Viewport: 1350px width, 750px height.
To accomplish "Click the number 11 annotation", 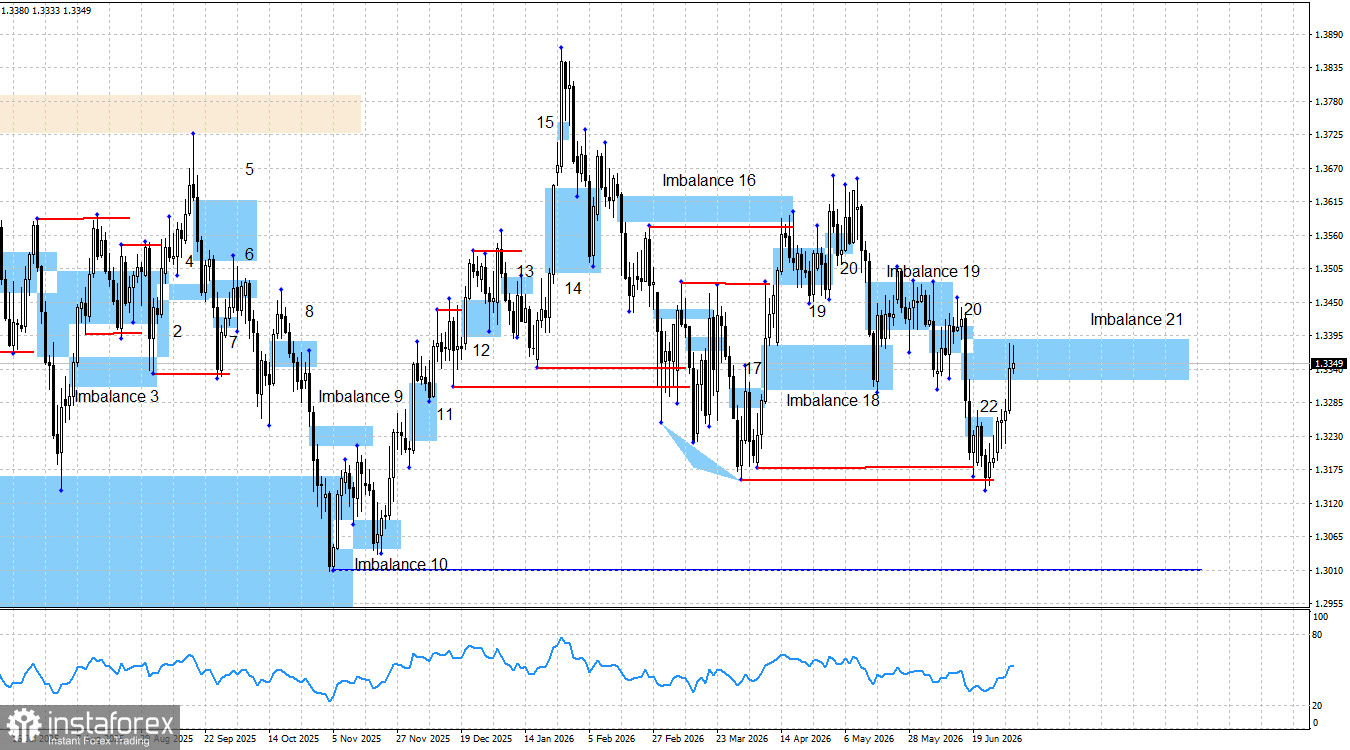I will [445, 414].
